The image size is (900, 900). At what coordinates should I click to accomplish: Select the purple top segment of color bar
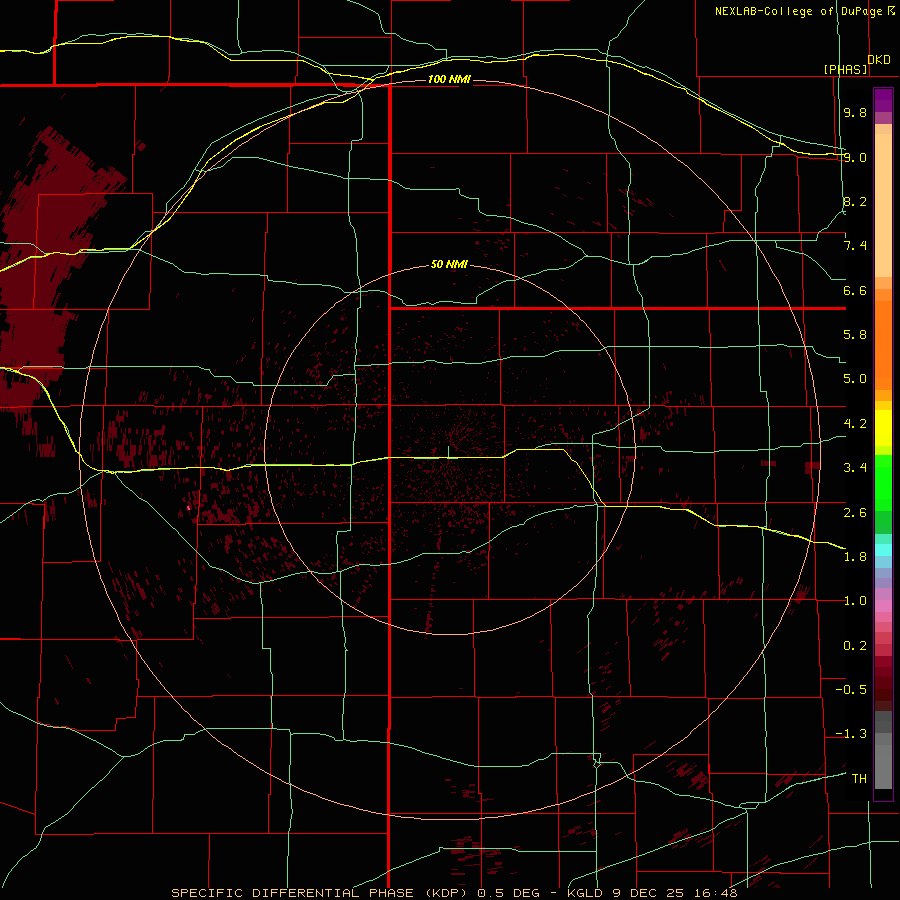pos(883,100)
